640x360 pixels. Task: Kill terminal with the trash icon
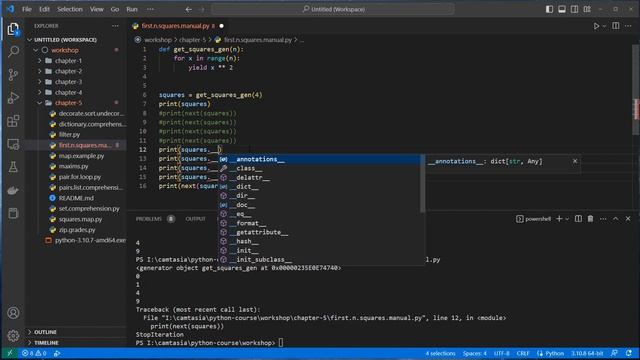click(x=590, y=219)
